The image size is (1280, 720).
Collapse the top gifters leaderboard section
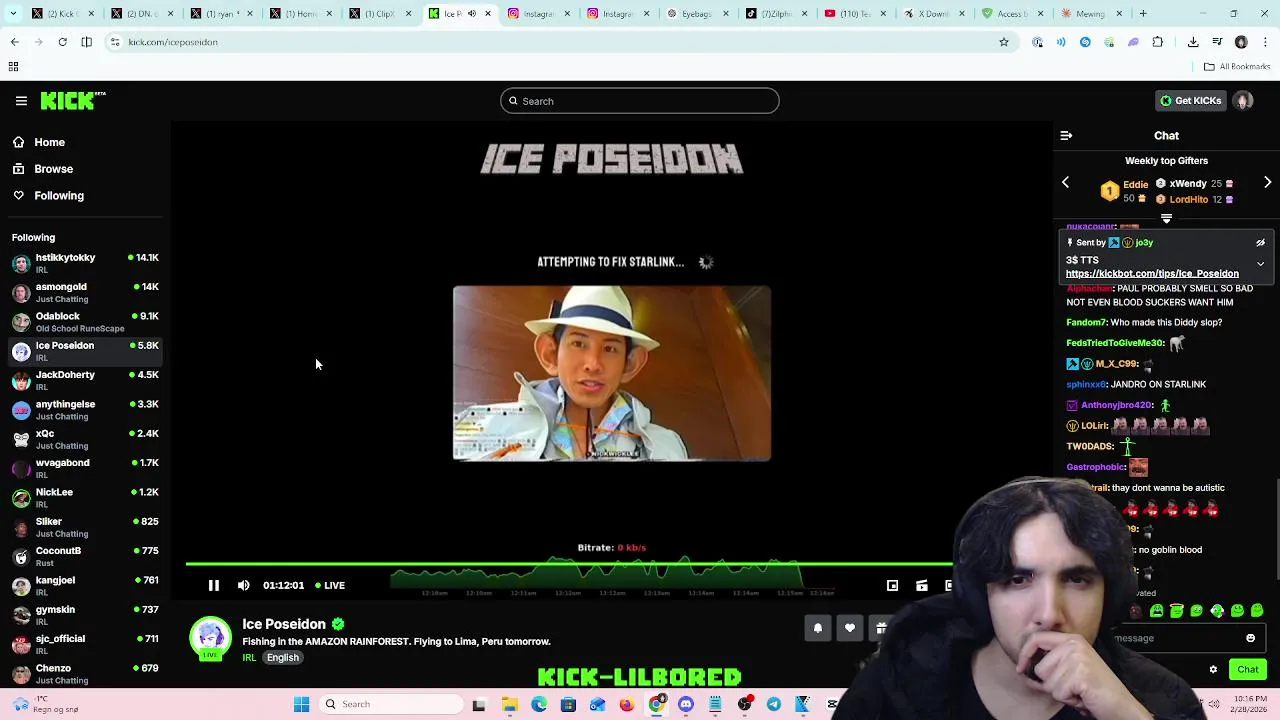pyautogui.click(x=1166, y=218)
